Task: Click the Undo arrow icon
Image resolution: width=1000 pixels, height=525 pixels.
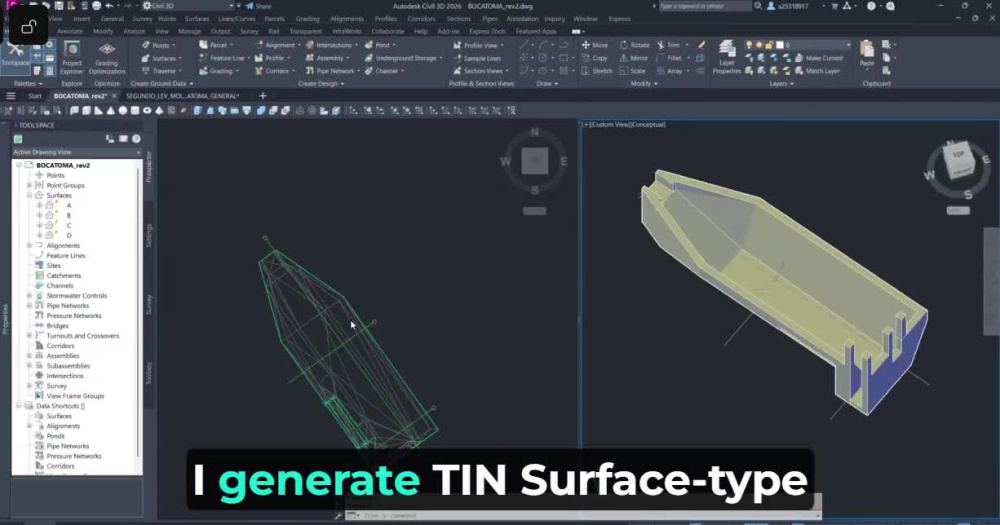Action: point(110,6)
